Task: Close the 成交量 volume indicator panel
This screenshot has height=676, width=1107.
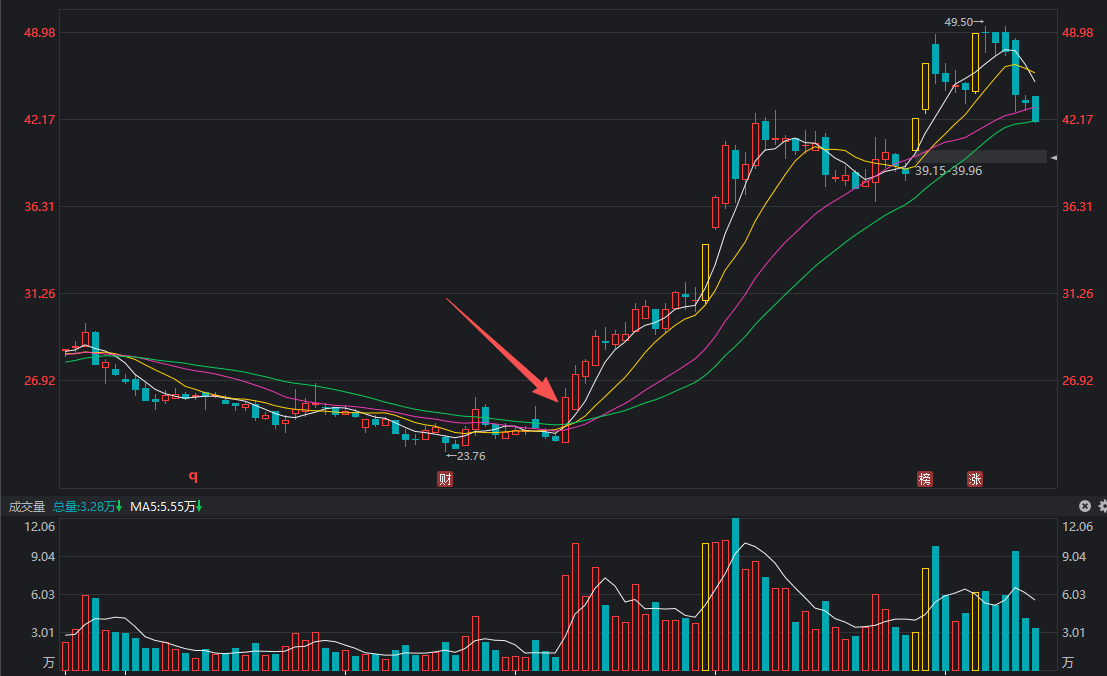Action: [x=1084, y=506]
